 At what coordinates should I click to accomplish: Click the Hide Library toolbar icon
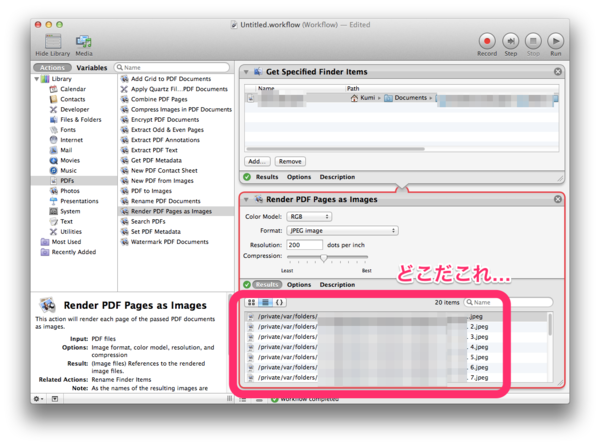(53, 41)
